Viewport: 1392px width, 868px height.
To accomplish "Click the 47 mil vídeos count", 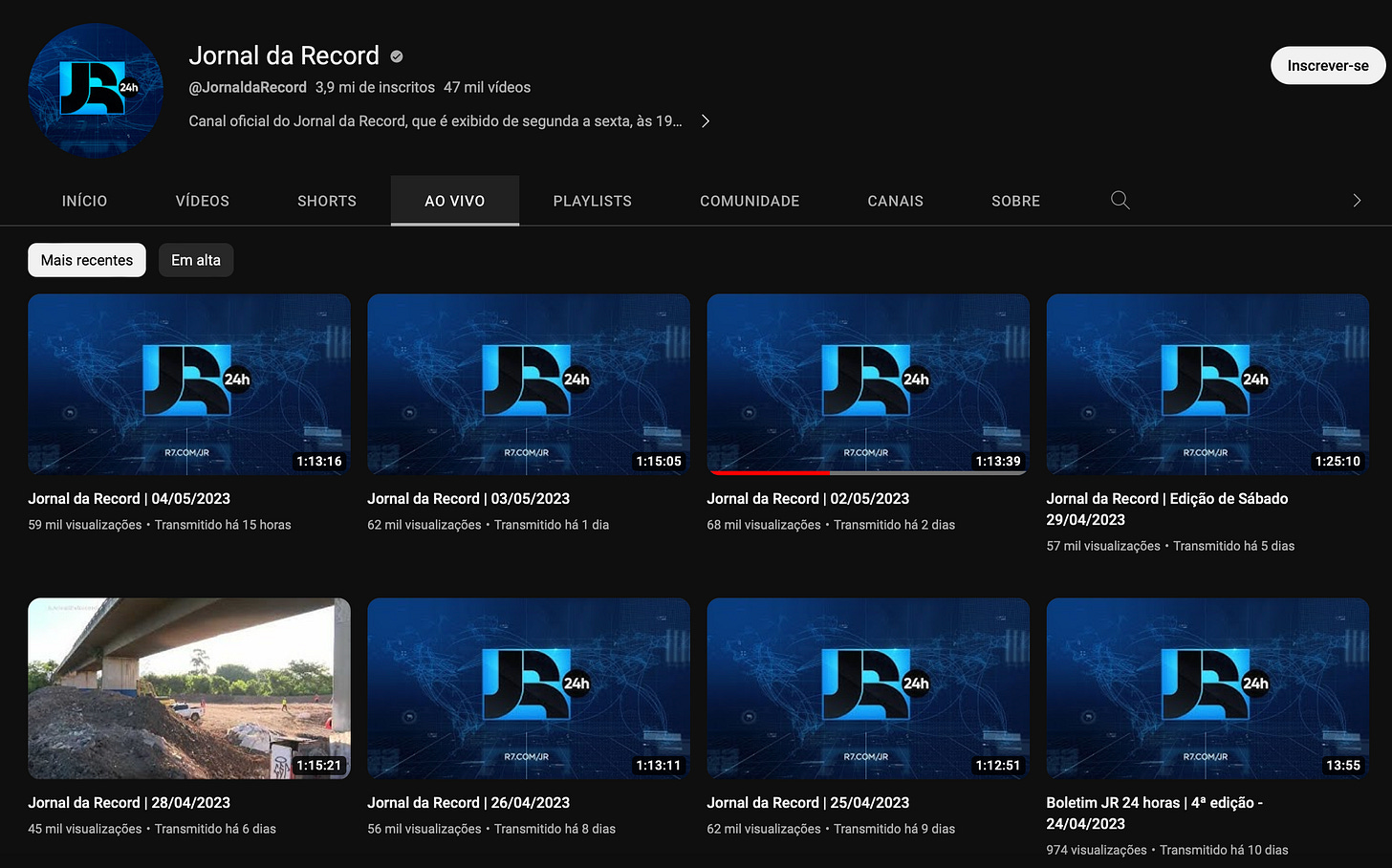I will coord(487,87).
